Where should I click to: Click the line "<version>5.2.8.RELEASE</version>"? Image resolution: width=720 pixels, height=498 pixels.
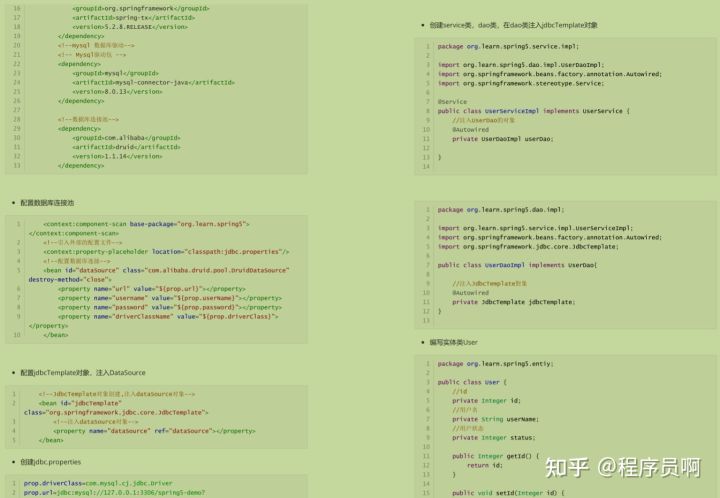coord(130,27)
